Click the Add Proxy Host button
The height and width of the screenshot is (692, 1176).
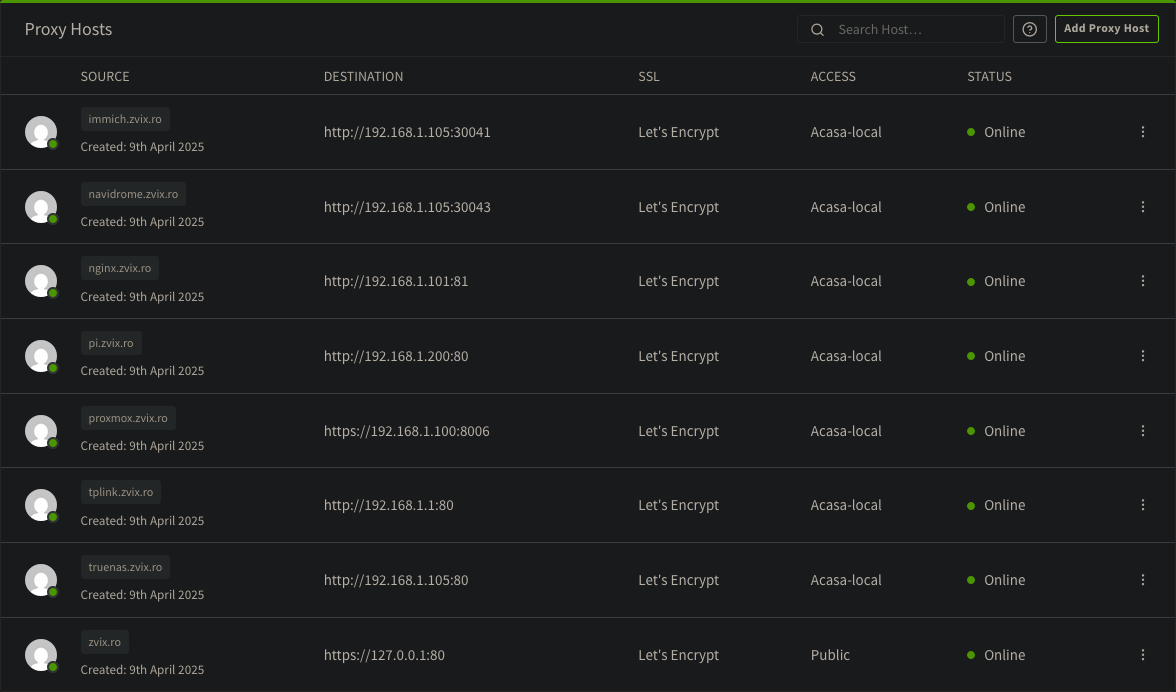(1106, 28)
